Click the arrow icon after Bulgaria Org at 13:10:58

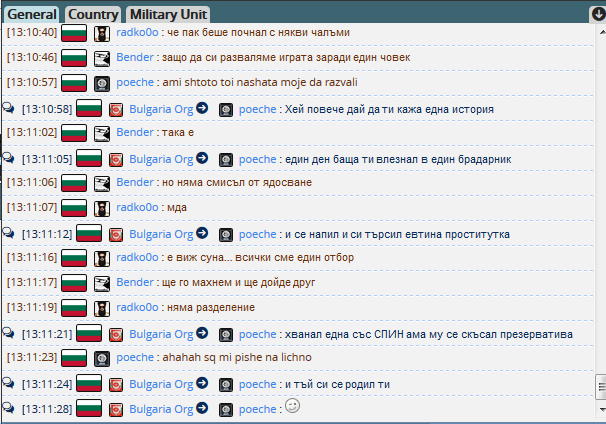point(202,108)
